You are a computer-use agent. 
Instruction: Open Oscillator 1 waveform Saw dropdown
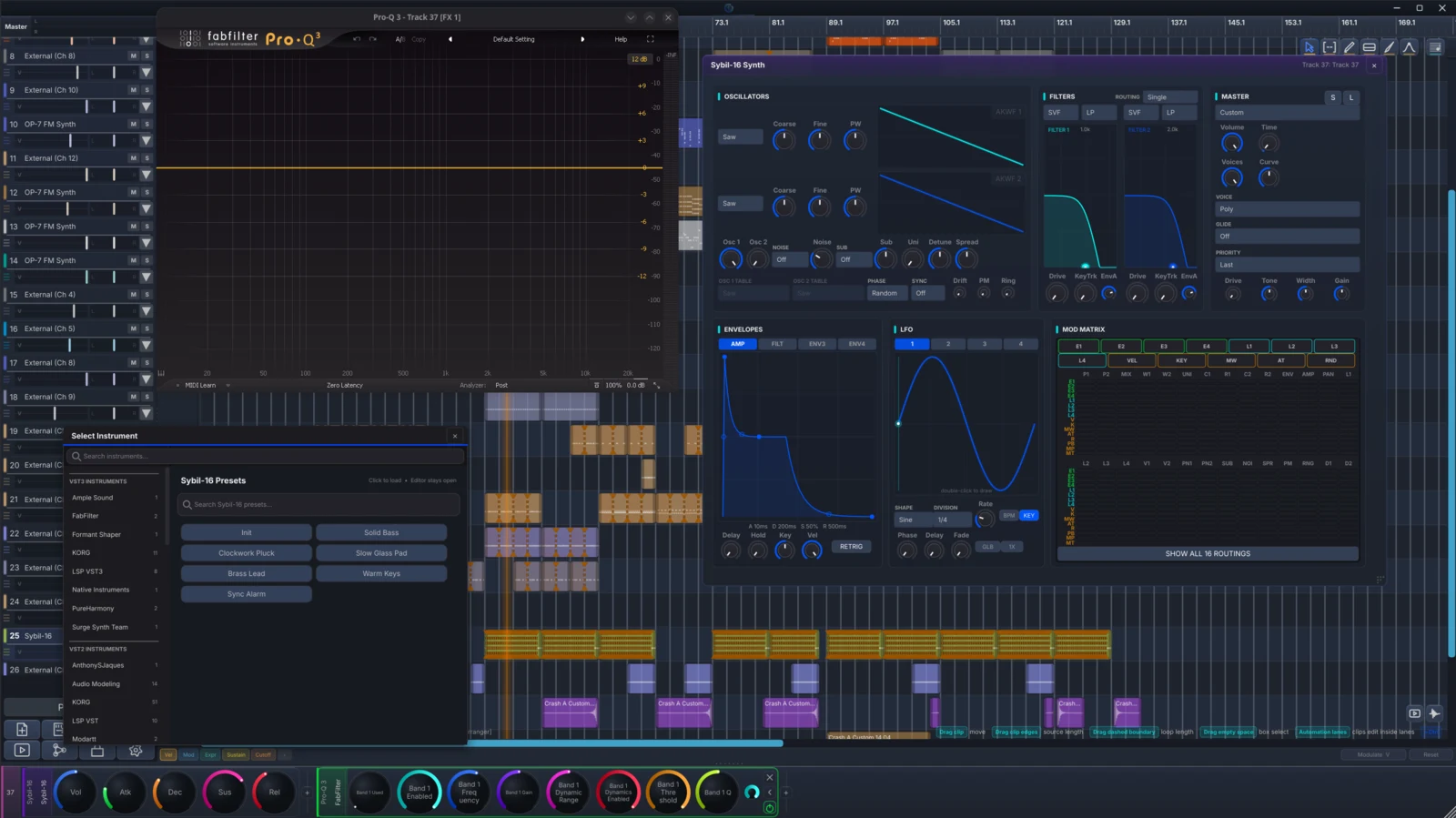click(740, 137)
